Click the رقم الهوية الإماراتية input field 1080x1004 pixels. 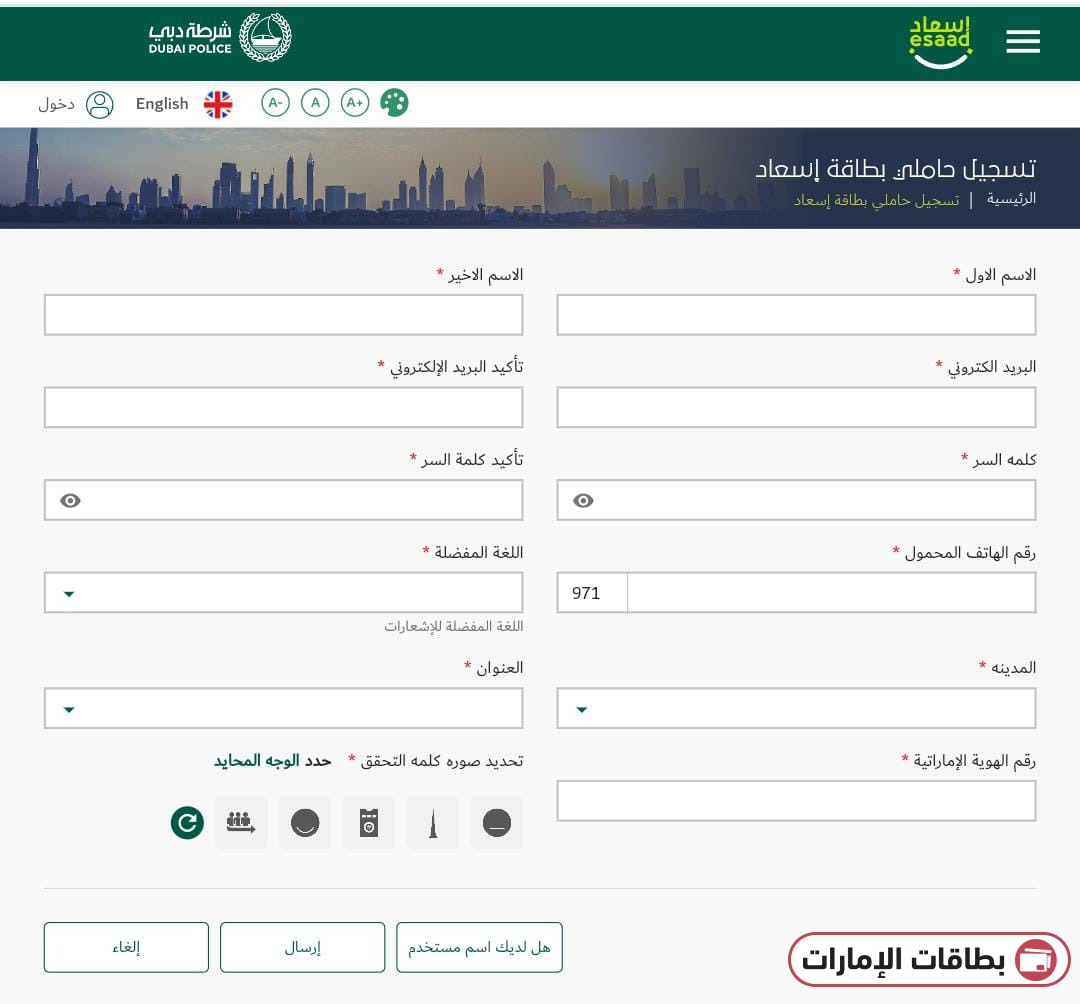tap(795, 800)
